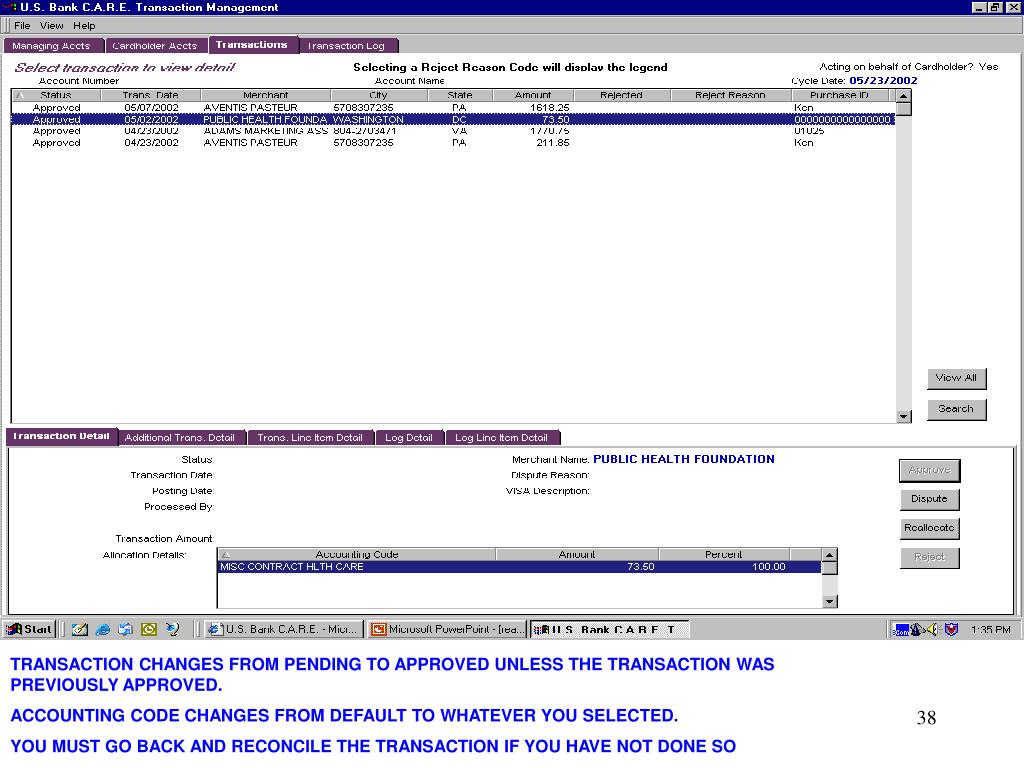Sort by Merchant column header
This screenshot has width=1024, height=768.
265,95
